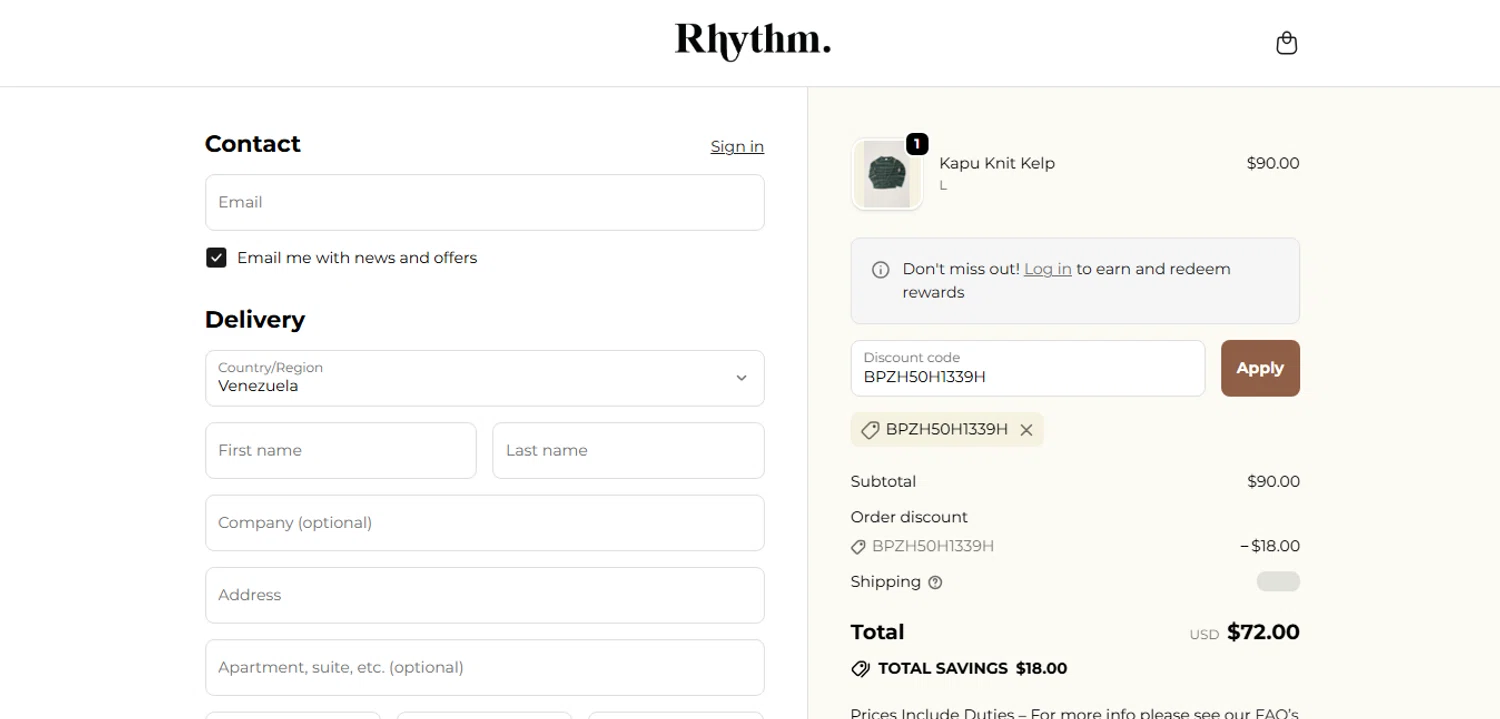Screen dimensions: 1500x719
Task: Click the Kapu Knit Kelp product name
Action: (x=997, y=163)
